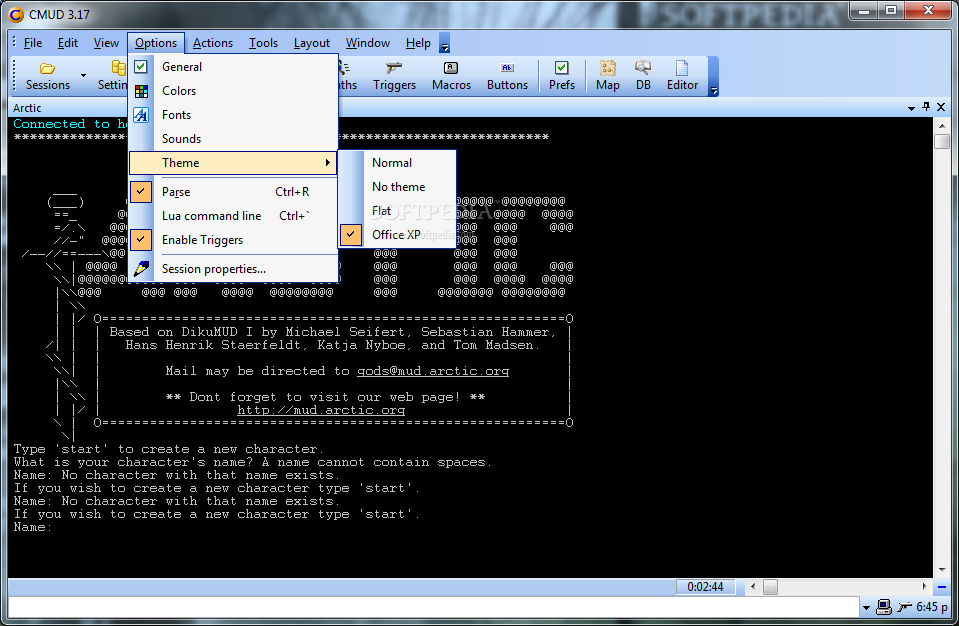The width and height of the screenshot is (959, 626).
Task: Open the Sessions toolbar button
Action: pyautogui.click(x=48, y=76)
